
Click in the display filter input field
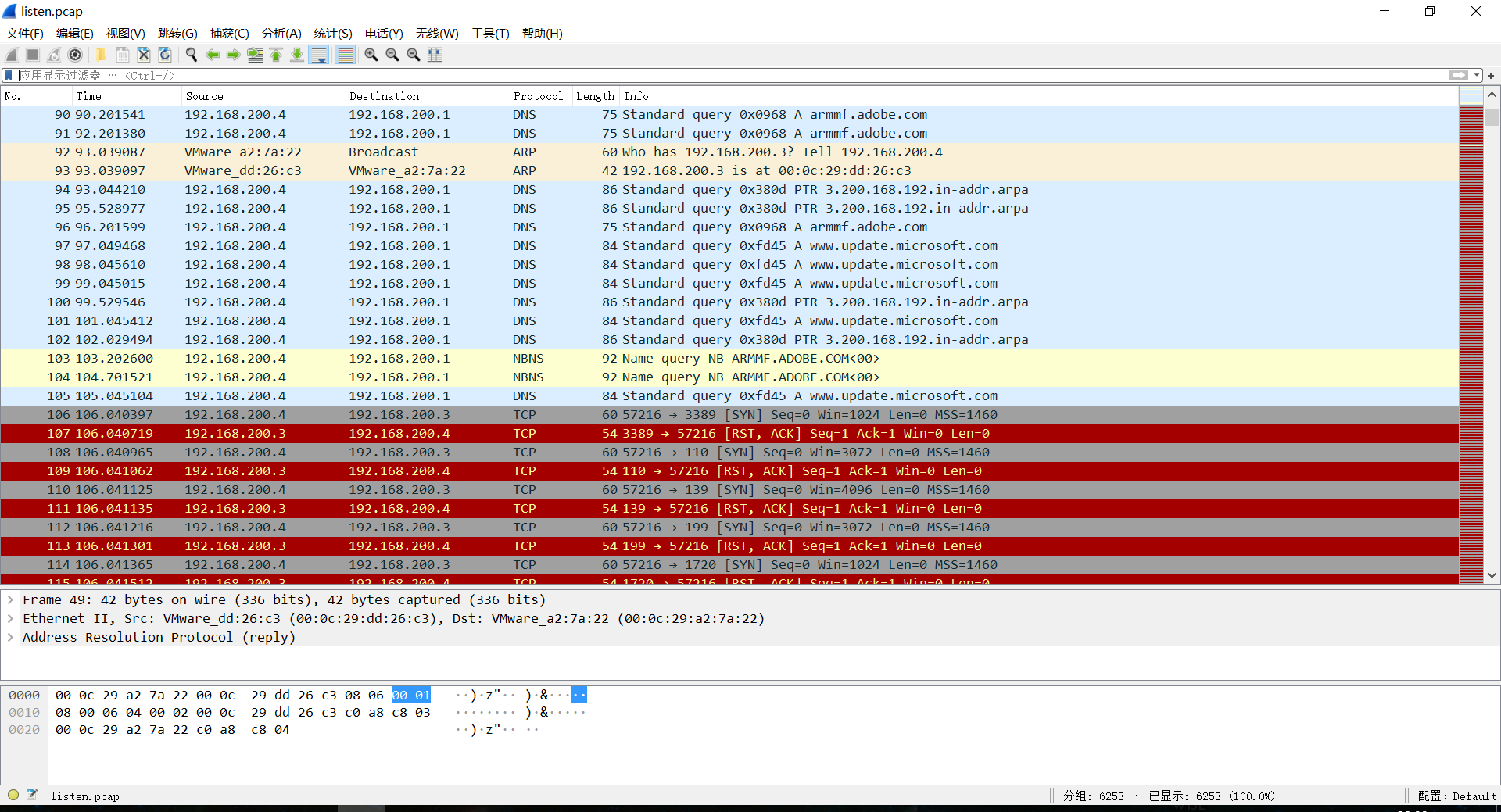tap(731, 75)
